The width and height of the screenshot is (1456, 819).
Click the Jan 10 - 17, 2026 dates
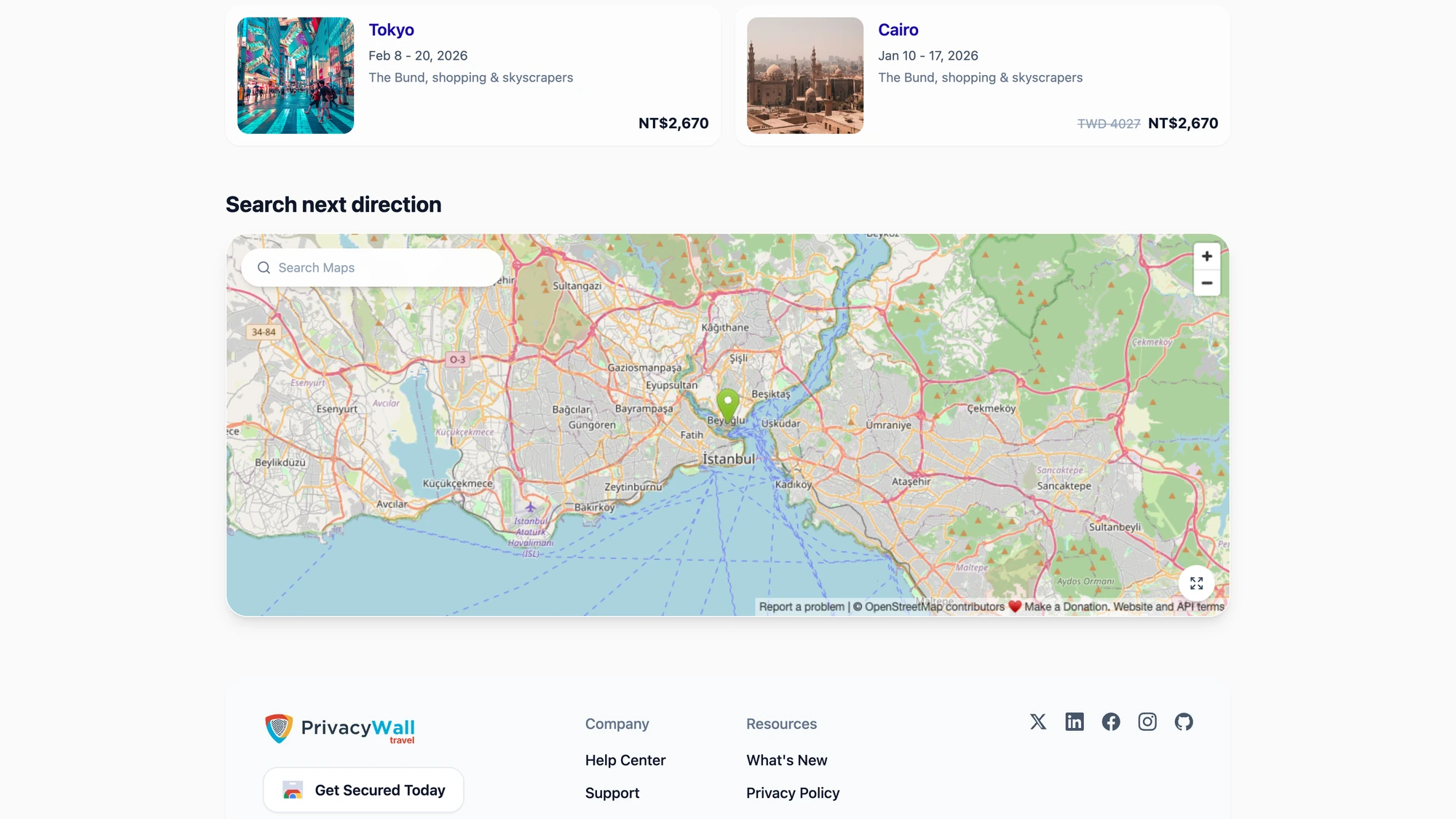(x=928, y=55)
